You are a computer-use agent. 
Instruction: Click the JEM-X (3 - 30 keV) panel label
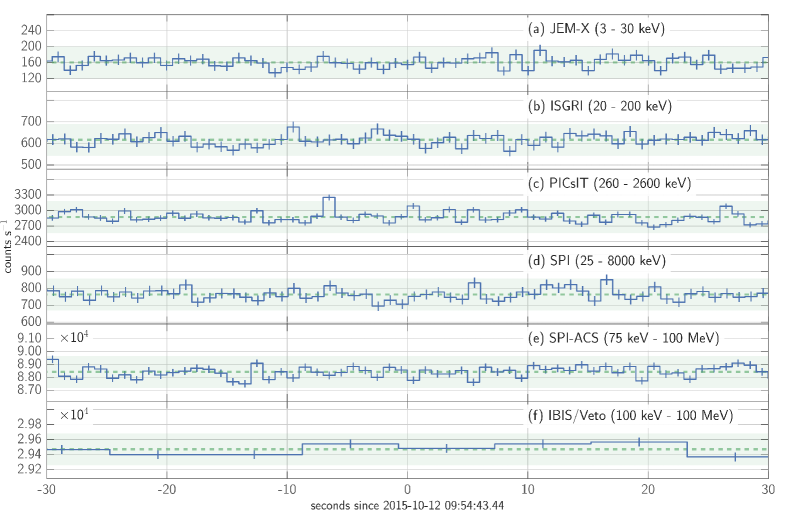[x=596, y=29]
